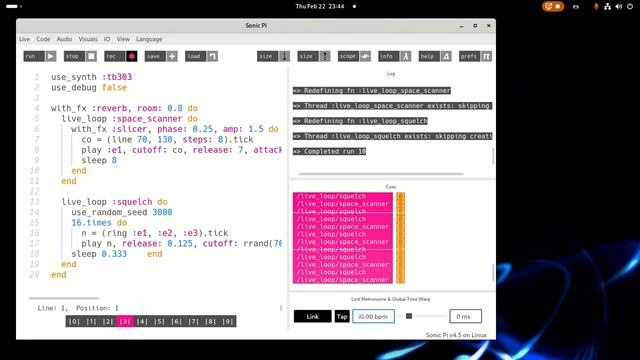
Task: Switch to buffer tab 6
Action: tap(176, 321)
